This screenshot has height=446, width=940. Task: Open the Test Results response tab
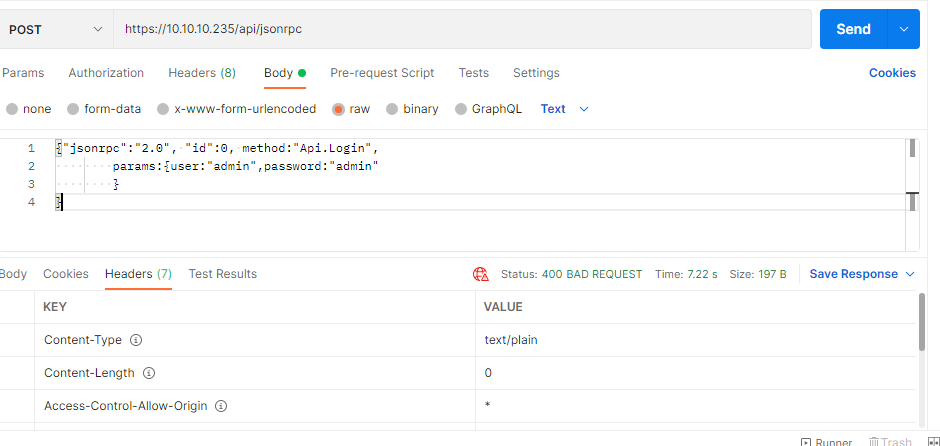click(x=223, y=274)
